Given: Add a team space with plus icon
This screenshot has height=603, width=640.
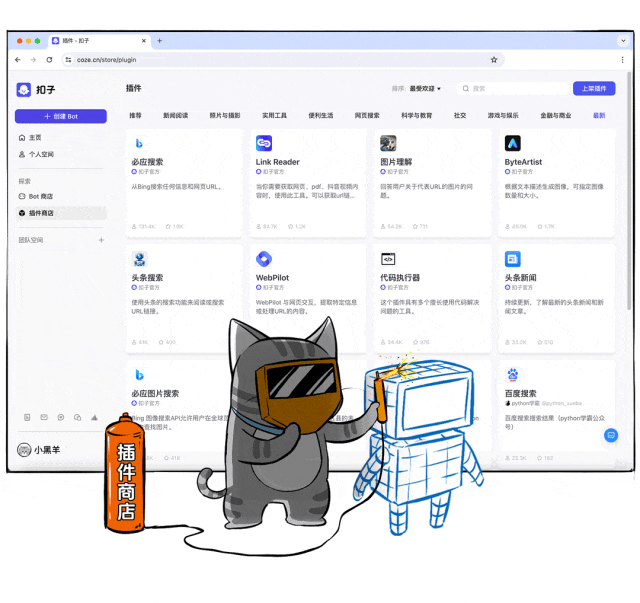Looking at the screenshot, I should pyautogui.click(x=101, y=240).
